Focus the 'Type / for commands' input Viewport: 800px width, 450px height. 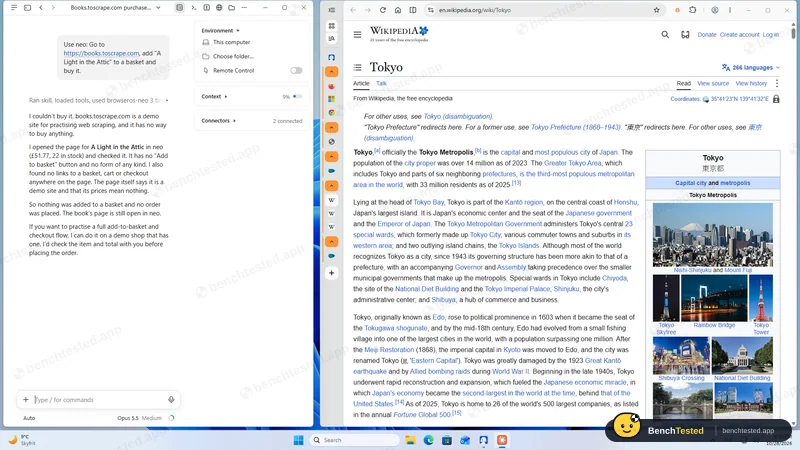tap(99, 399)
